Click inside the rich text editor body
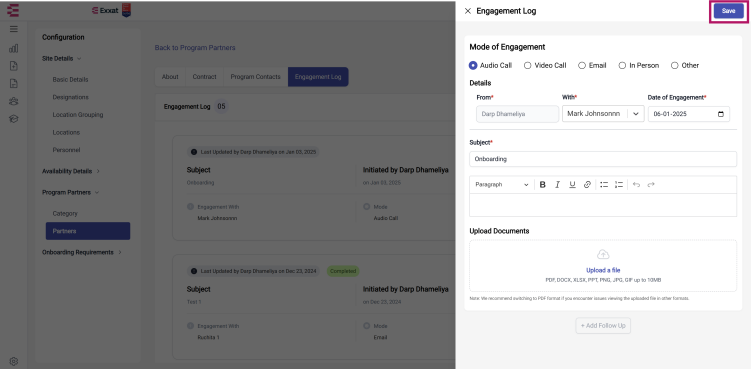The image size is (752, 369). pos(603,205)
